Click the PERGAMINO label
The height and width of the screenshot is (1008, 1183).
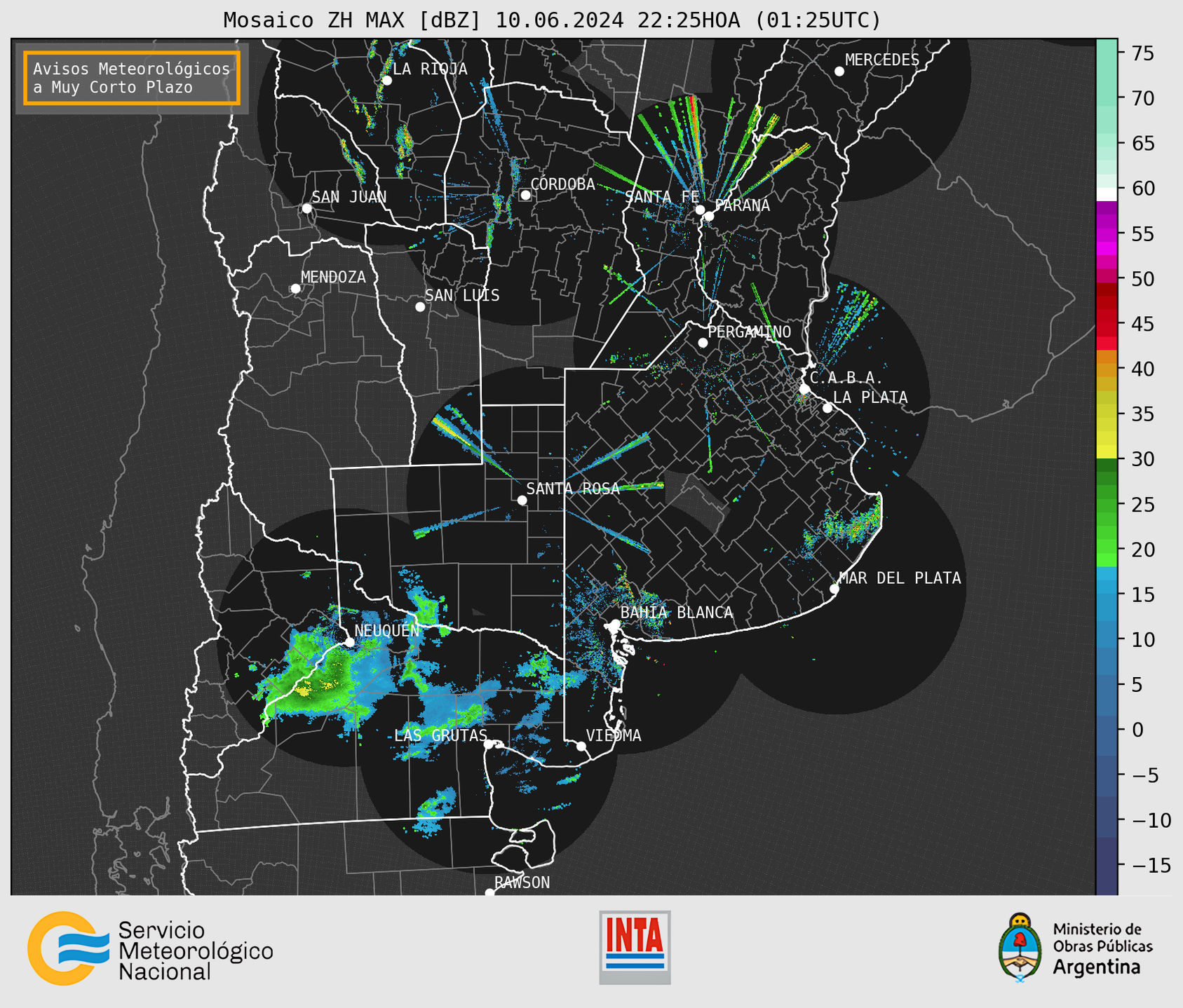click(x=749, y=332)
